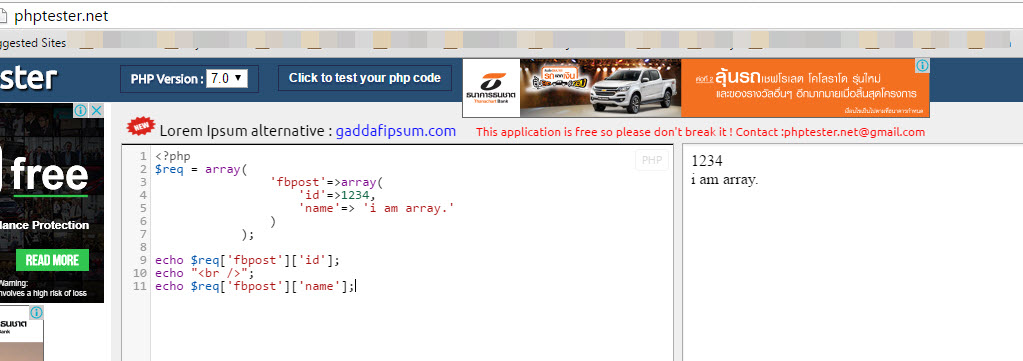Click the left sidebar ad info icon
This screenshot has width=1023, height=361.
click(x=81, y=110)
